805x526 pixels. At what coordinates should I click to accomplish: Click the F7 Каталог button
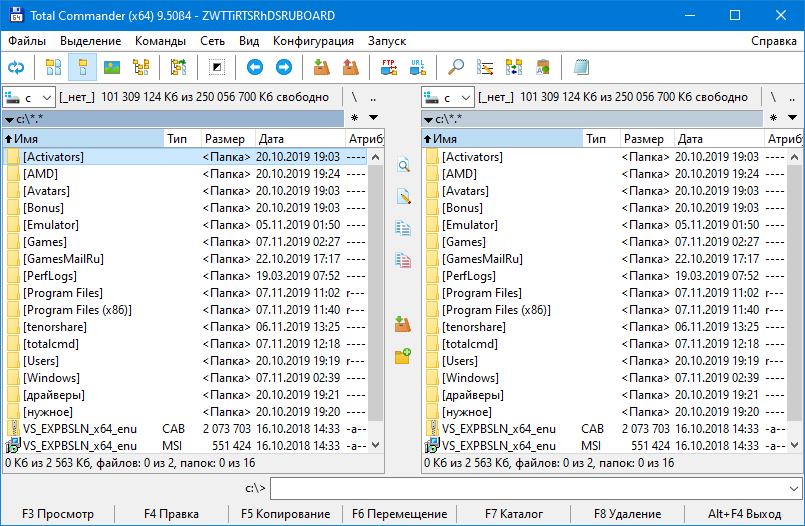pos(514,514)
